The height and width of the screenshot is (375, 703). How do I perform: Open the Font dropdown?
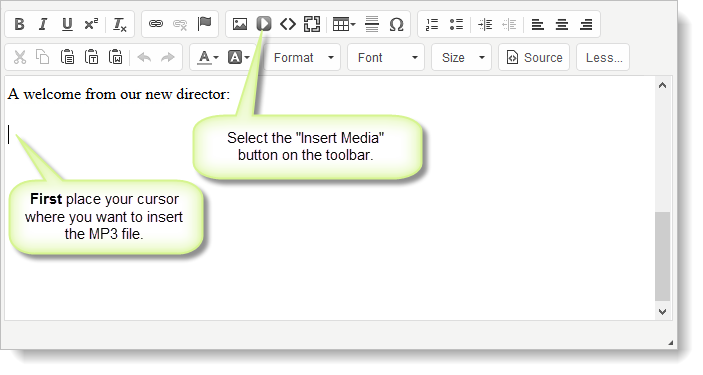(x=386, y=57)
